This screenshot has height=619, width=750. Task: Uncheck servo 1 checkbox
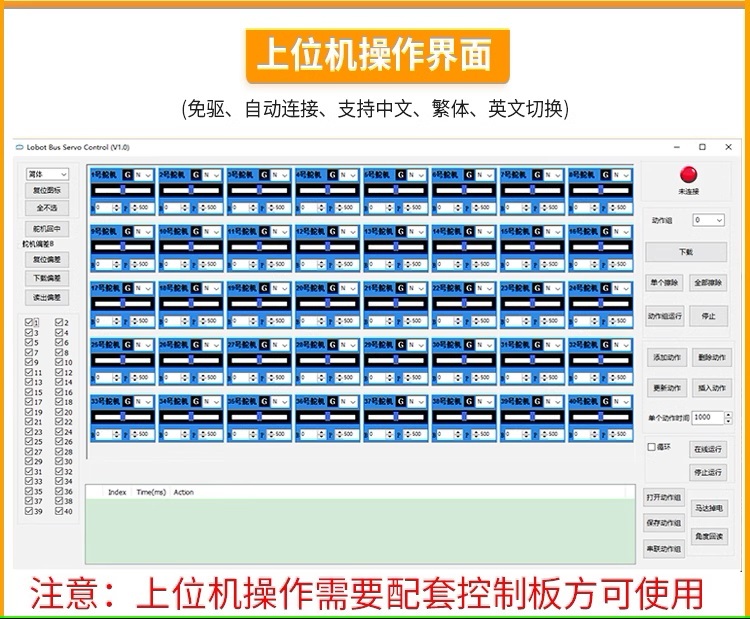[29, 322]
